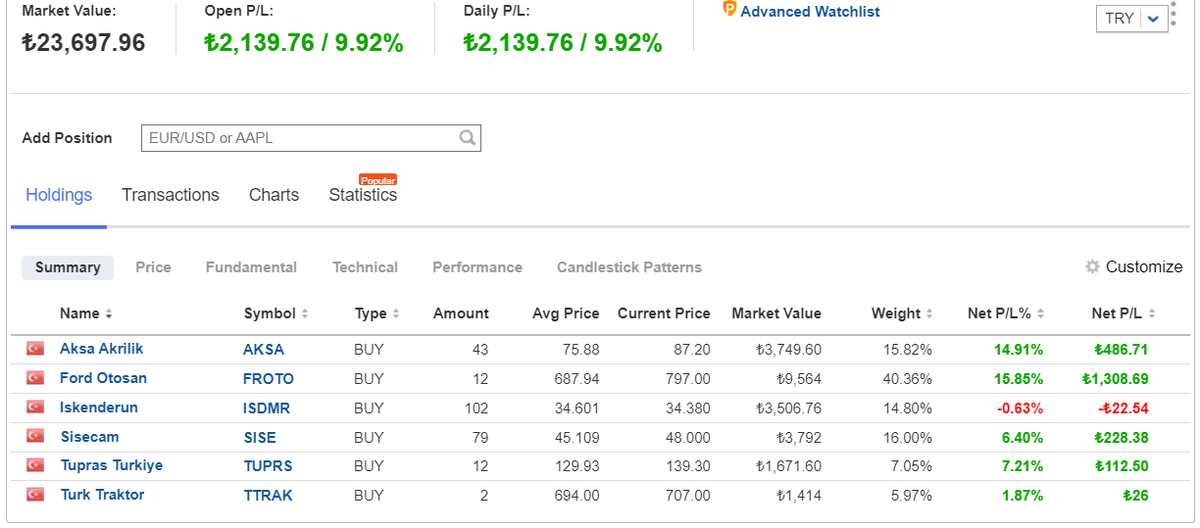Viewport: 1200px width, 528px height.
Task: Click the ISDMR symbol link
Action: pyautogui.click(x=269, y=408)
